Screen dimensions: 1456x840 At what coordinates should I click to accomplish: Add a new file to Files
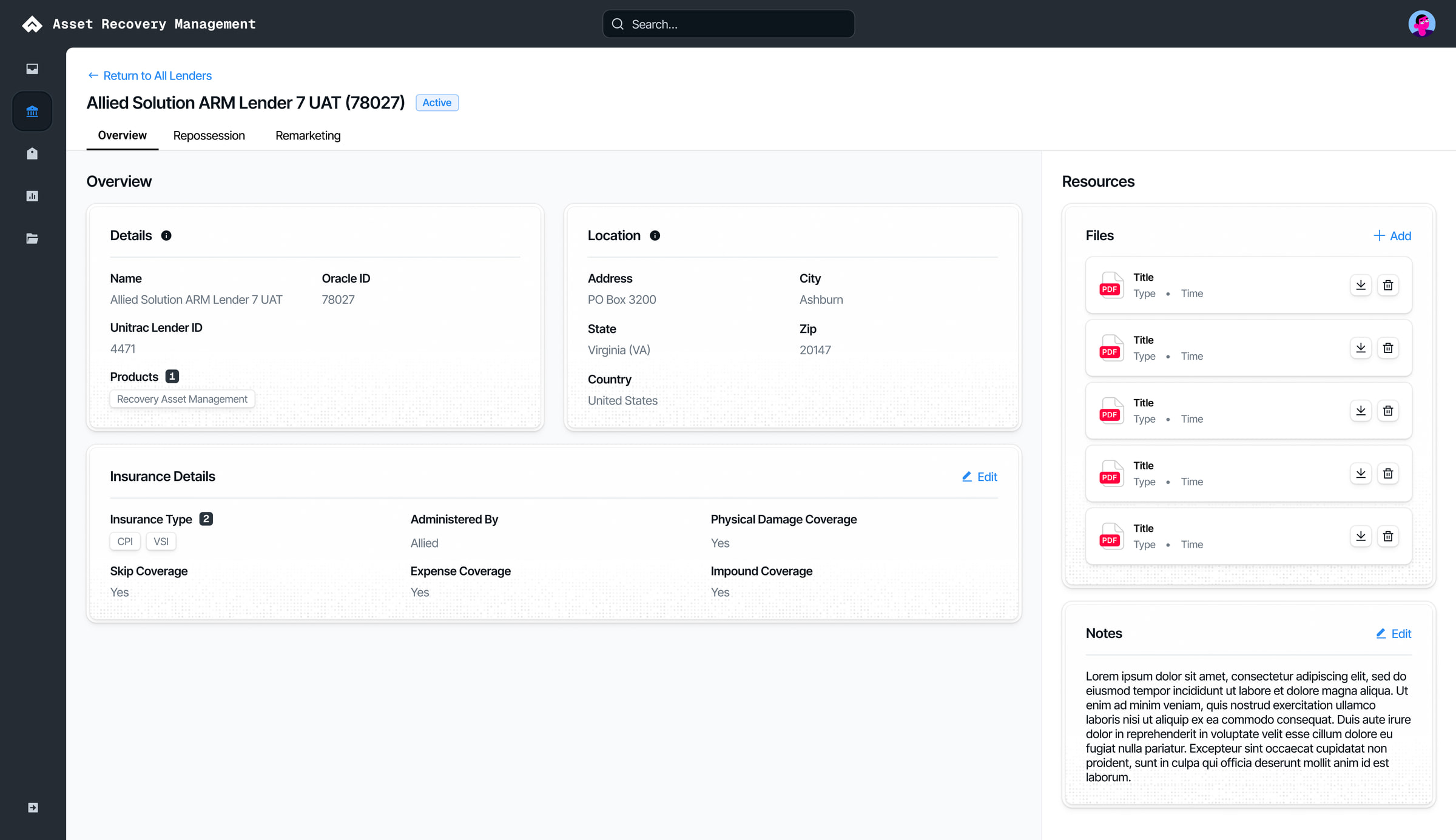[1392, 236]
